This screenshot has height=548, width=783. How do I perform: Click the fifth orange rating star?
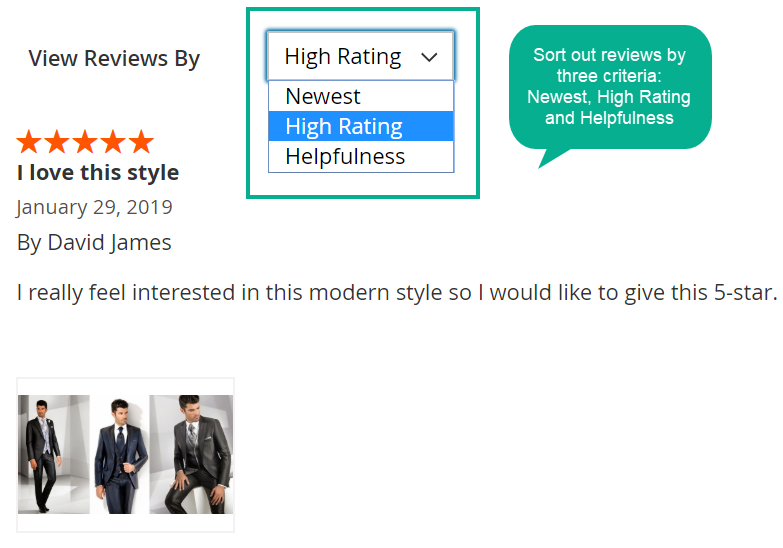[x=141, y=141]
